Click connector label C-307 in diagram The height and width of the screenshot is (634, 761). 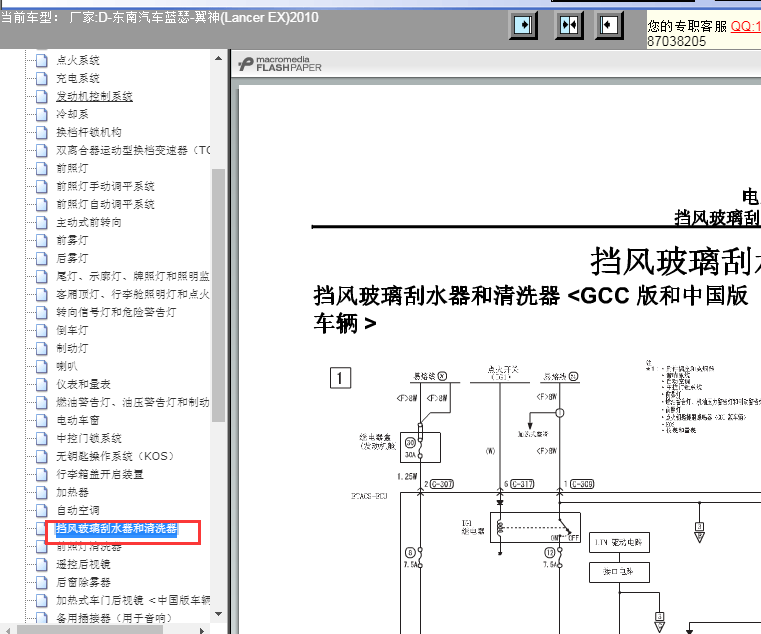(442, 484)
